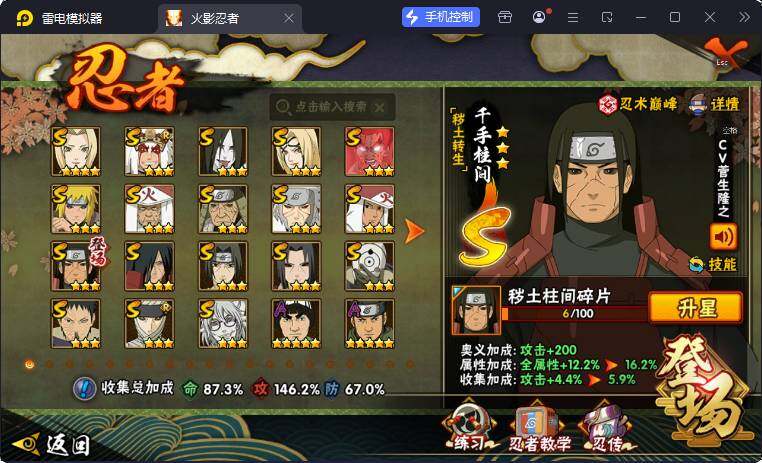
Task: Click the blue info icon beside 收集总加成
Action: coord(85,389)
